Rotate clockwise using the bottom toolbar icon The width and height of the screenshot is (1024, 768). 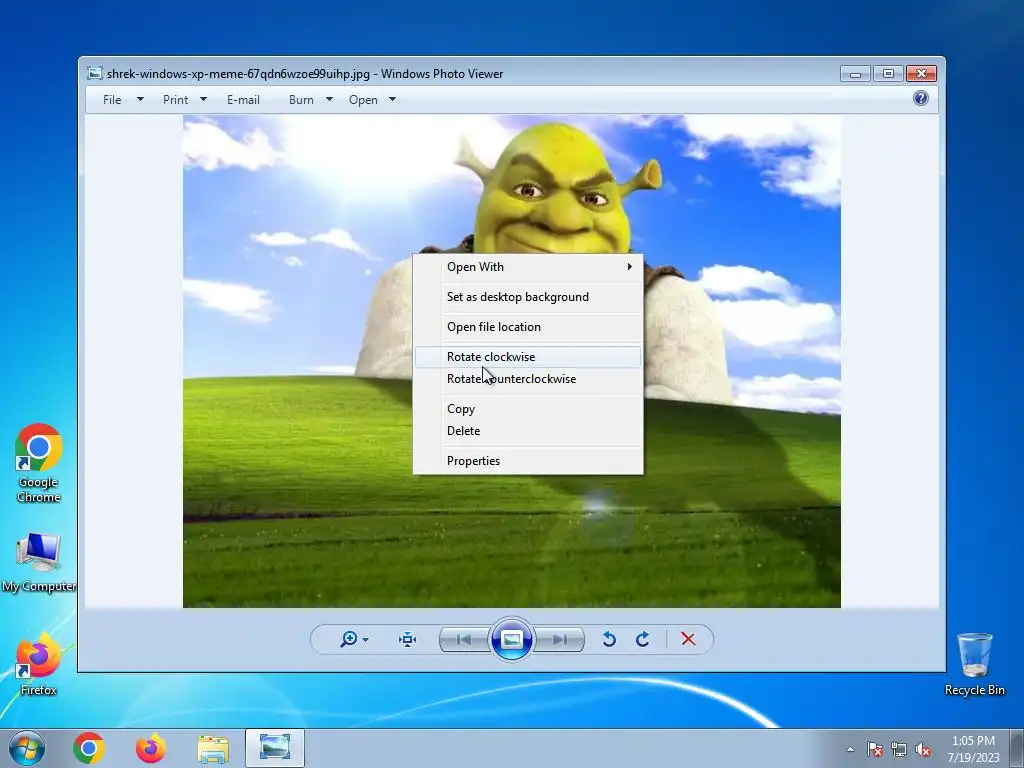point(643,639)
